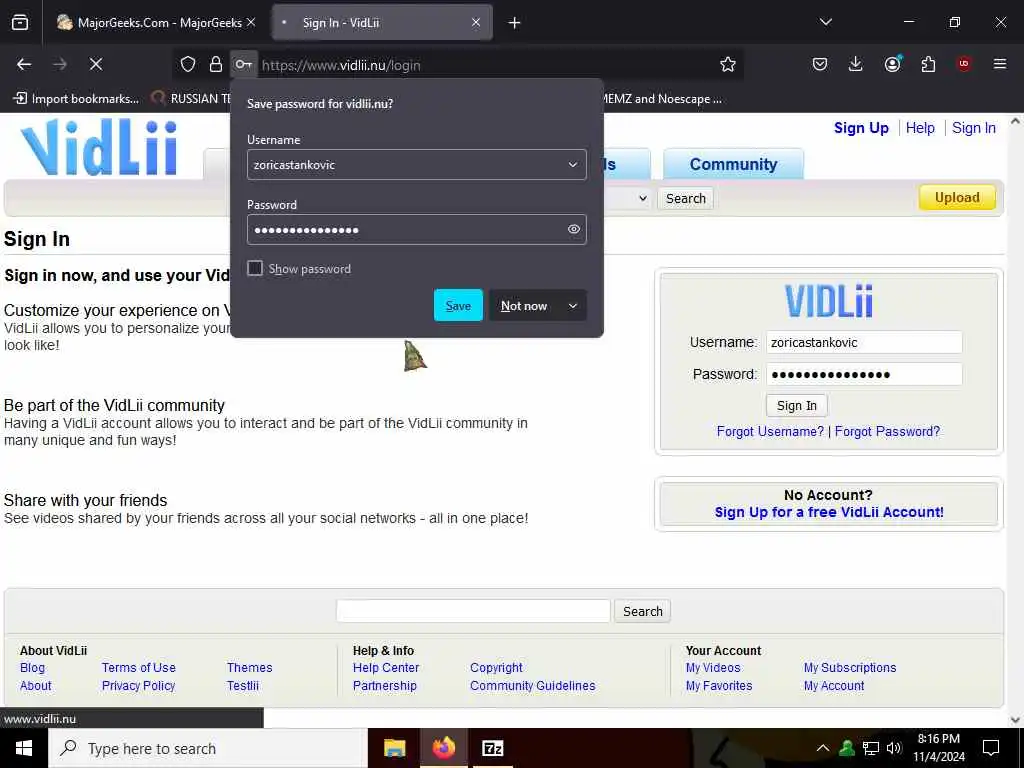Open the RUSSIAN bookmark in the toolbar
Image resolution: width=1024 pixels, height=768 pixels.
[x=191, y=99]
